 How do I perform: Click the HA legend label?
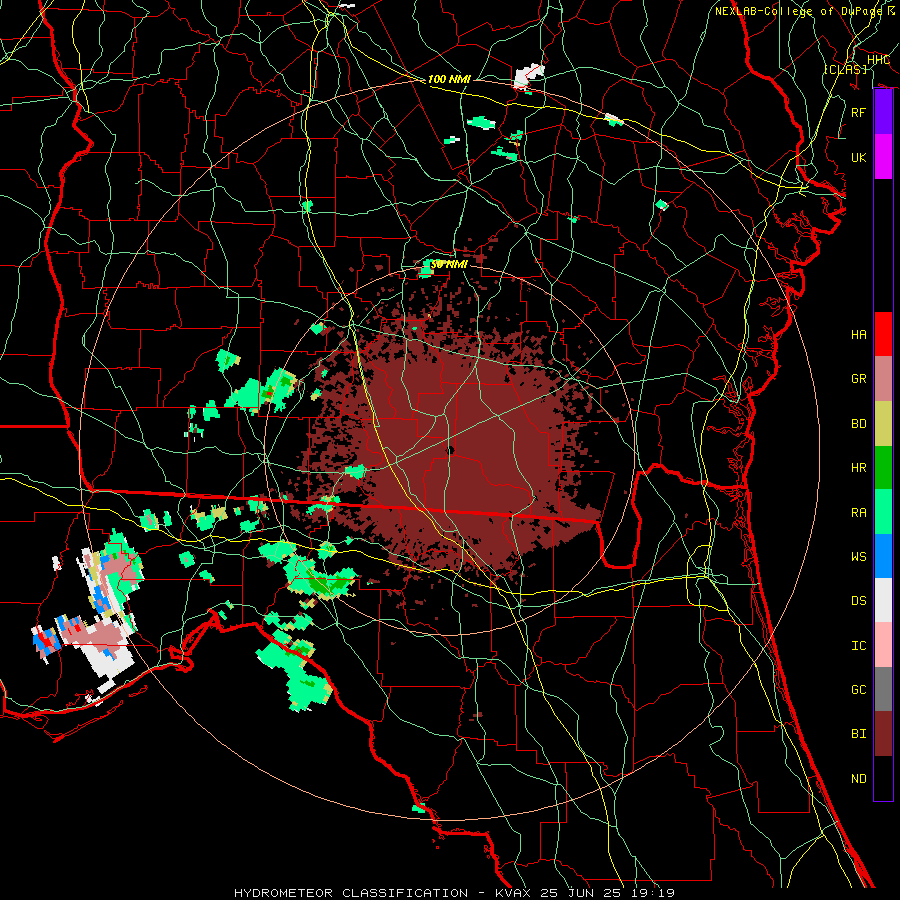[859, 334]
